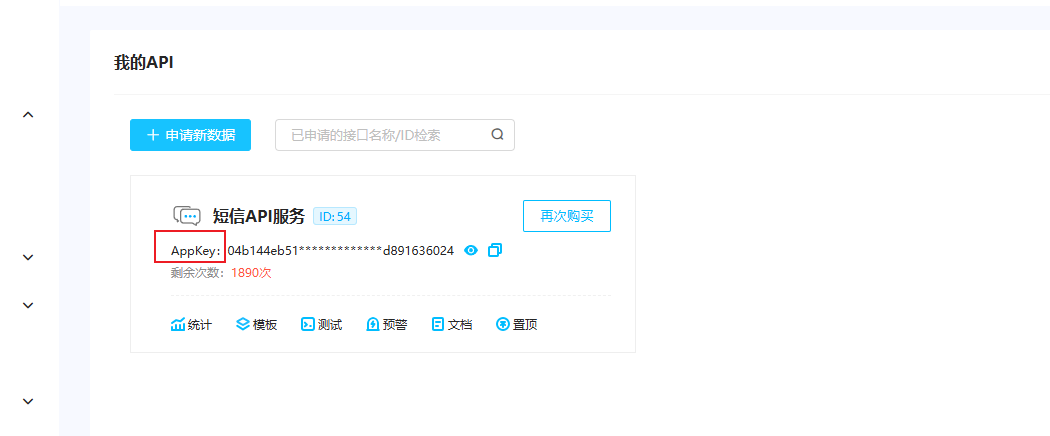The image size is (1050, 436).
Task: Collapse the sidebar section with up chevron
Action: click(x=28, y=115)
